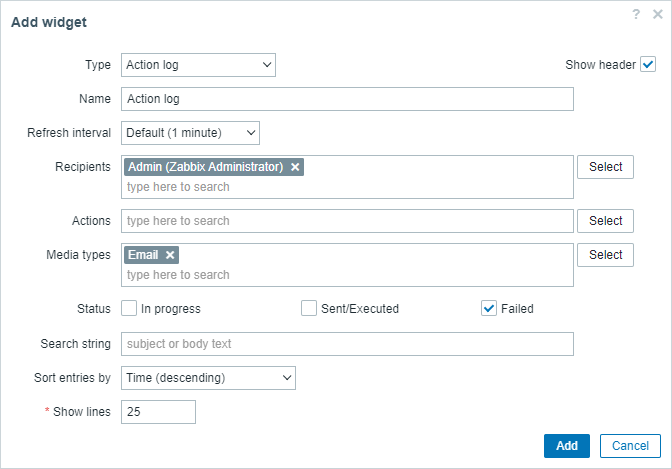Enable the In progress status checkbox

[x=129, y=308]
